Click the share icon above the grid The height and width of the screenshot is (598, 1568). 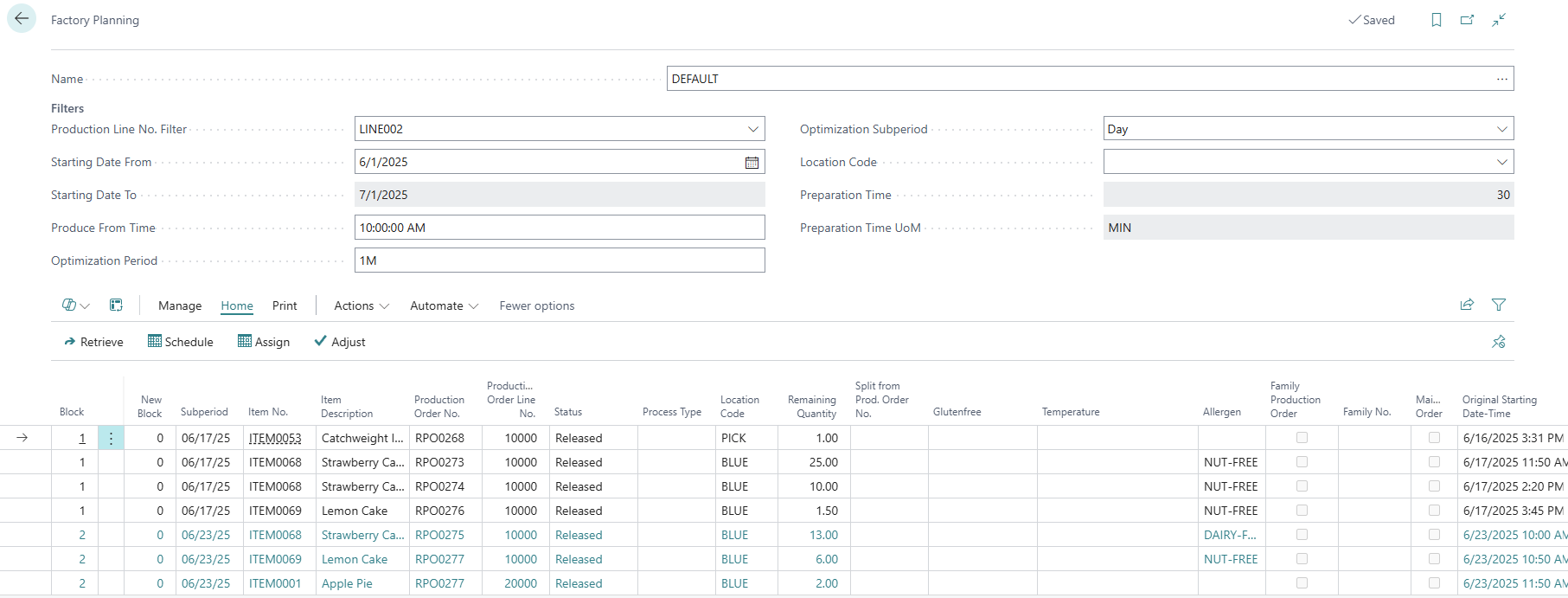pyautogui.click(x=1467, y=305)
